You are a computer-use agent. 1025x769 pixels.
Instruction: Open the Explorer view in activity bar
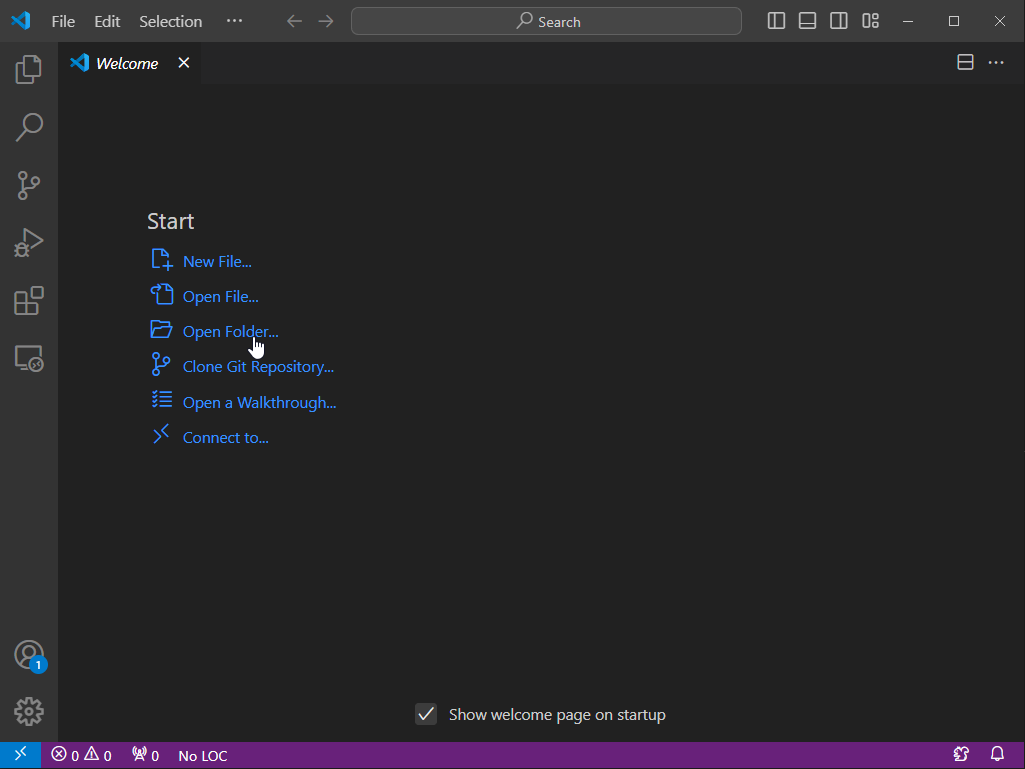point(29,69)
